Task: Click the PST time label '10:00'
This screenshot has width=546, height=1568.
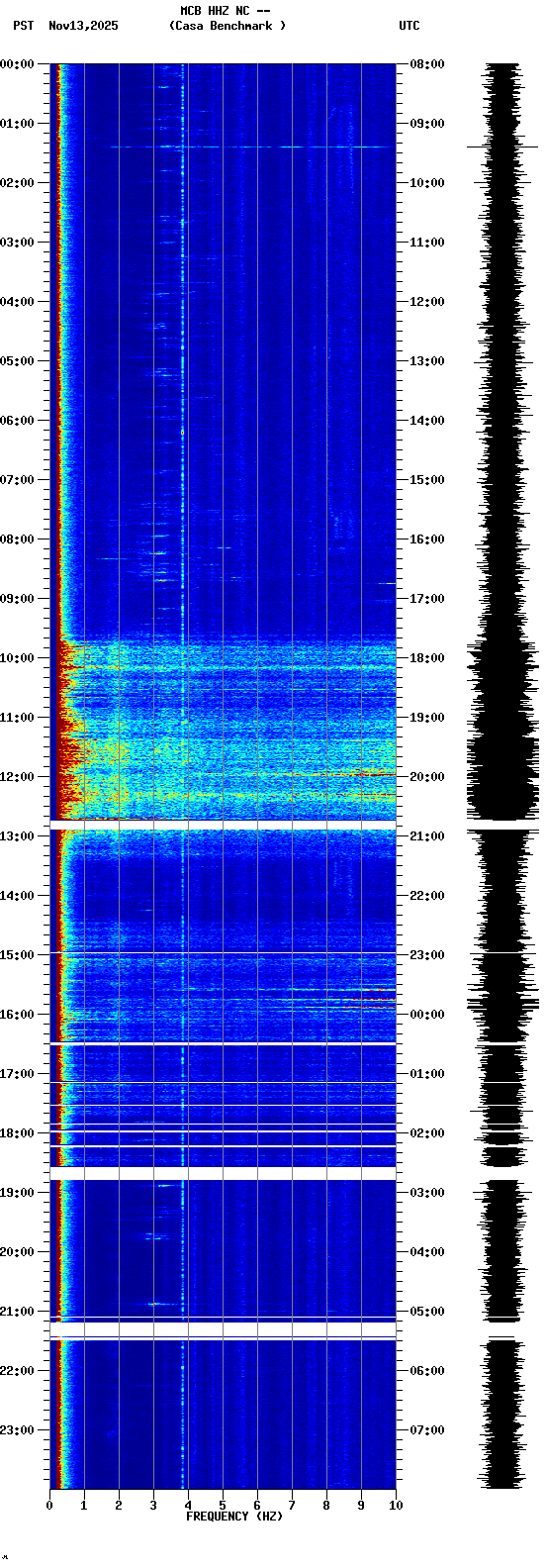Action: [x=17, y=658]
